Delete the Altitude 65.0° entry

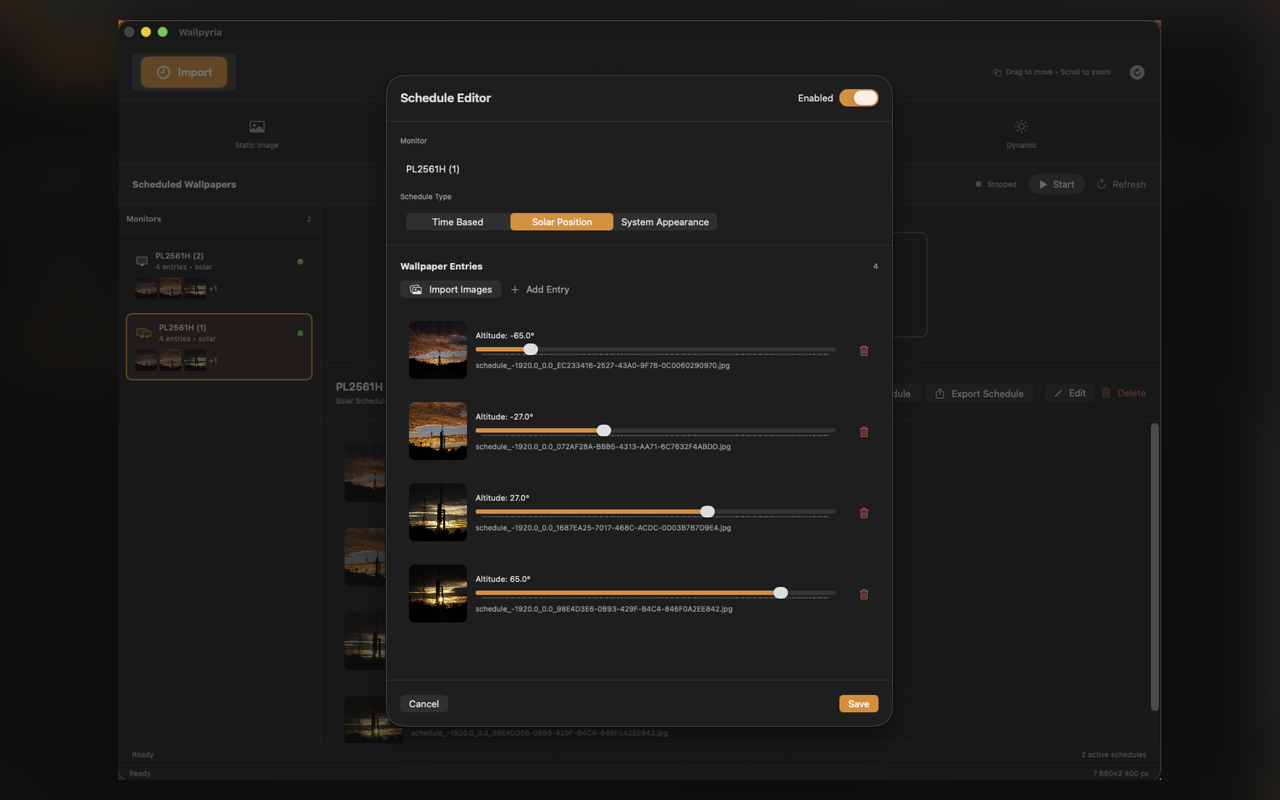864,594
